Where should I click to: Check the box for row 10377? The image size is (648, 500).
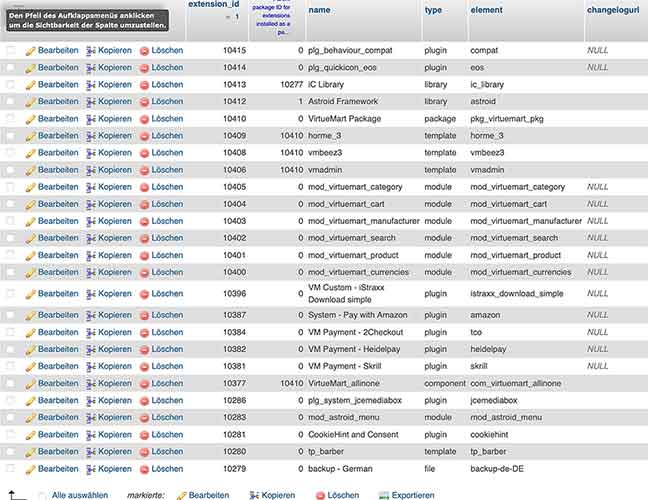[11, 383]
